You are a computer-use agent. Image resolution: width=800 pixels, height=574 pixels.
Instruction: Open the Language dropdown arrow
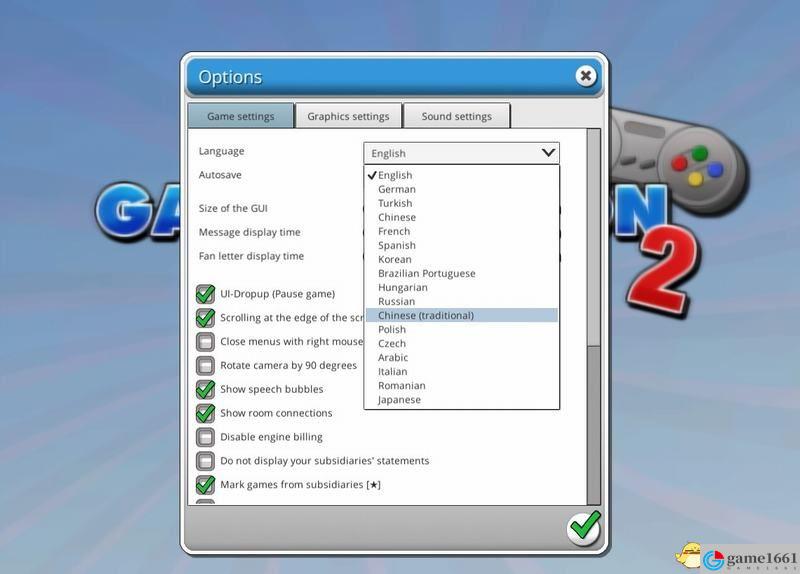pos(548,153)
